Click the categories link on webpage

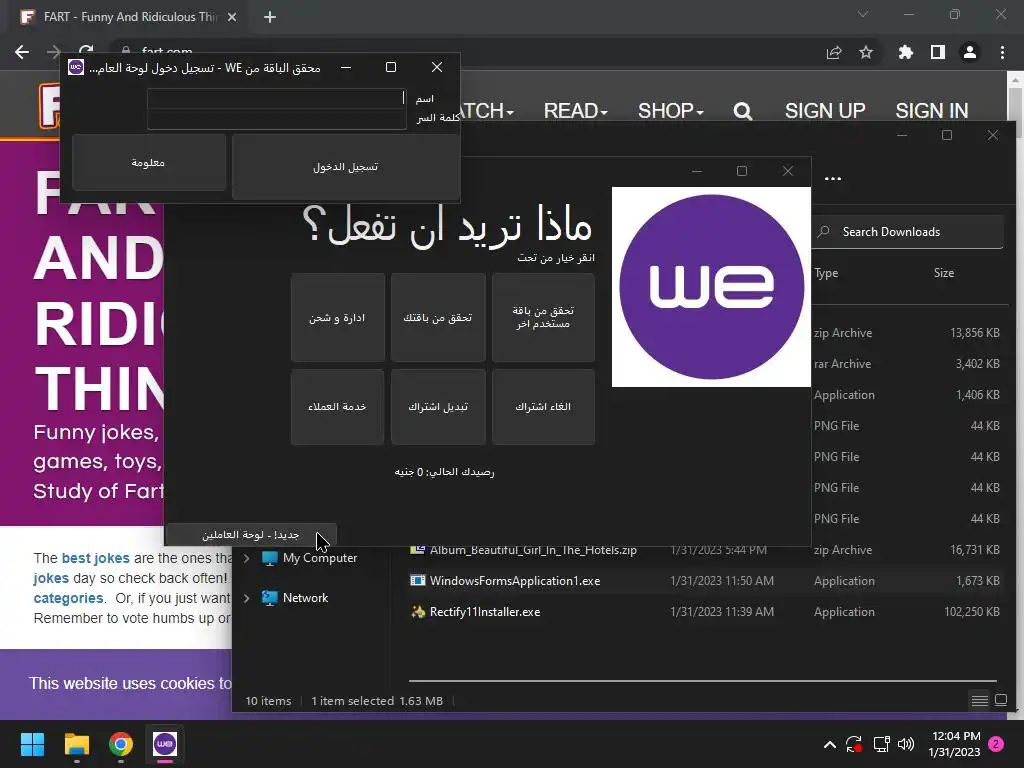click(68, 598)
